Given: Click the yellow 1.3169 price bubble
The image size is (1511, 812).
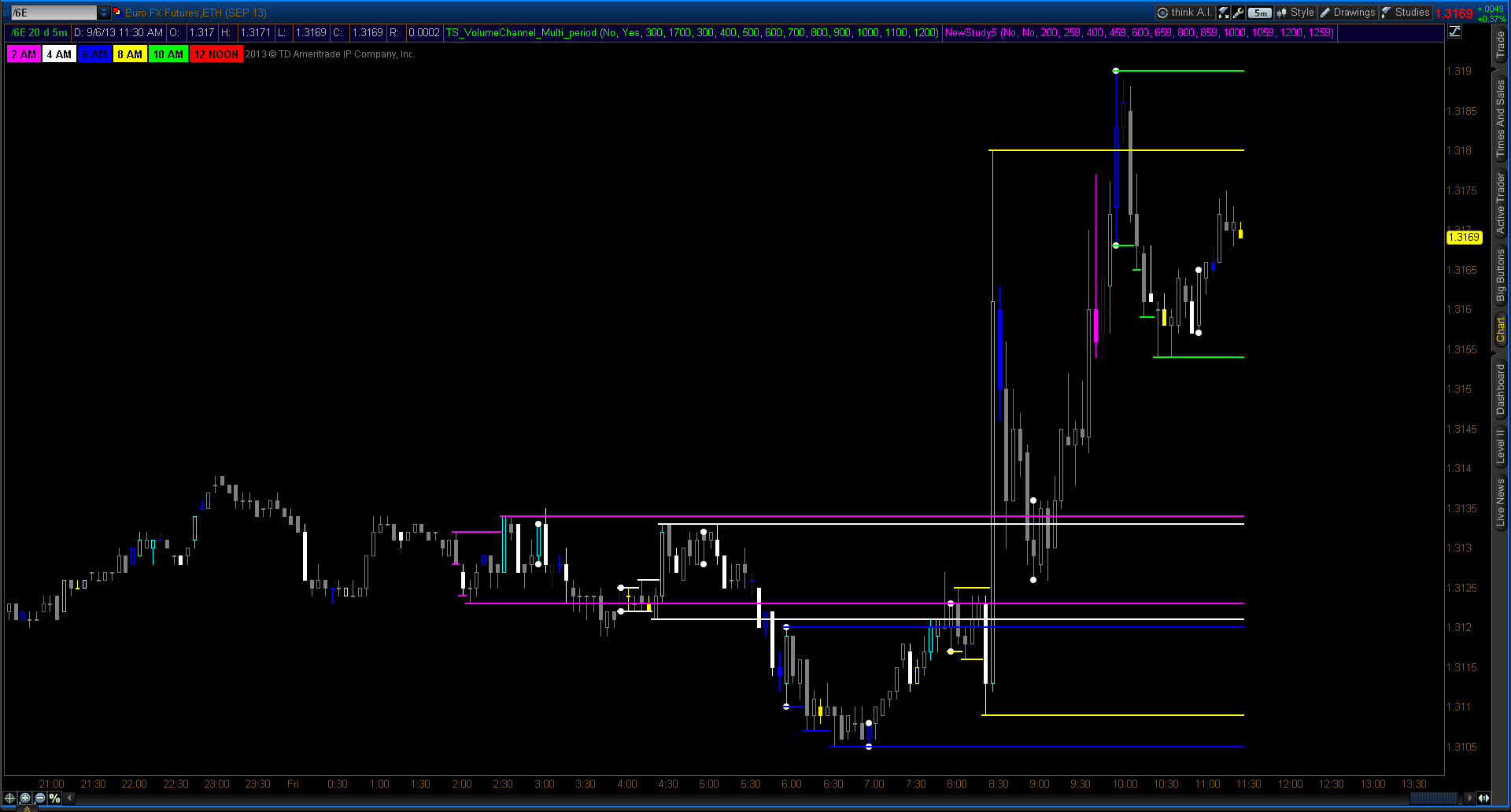Looking at the screenshot, I should tap(1465, 237).
